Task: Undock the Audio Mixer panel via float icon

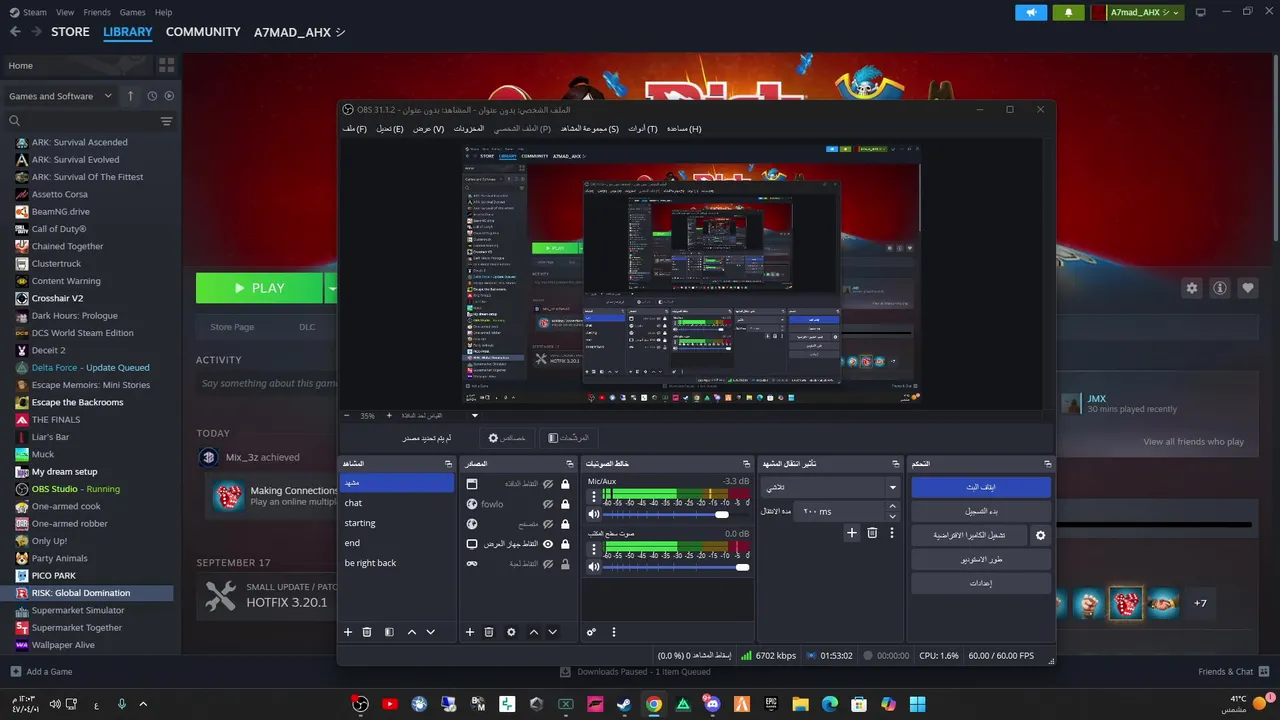Action: (746, 464)
